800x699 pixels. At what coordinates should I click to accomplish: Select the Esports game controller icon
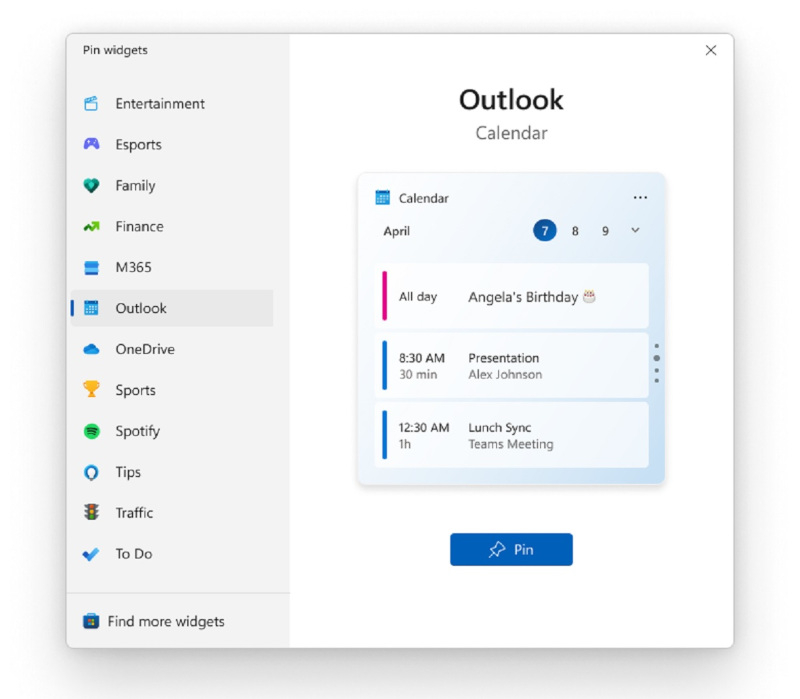pos(91,144)
